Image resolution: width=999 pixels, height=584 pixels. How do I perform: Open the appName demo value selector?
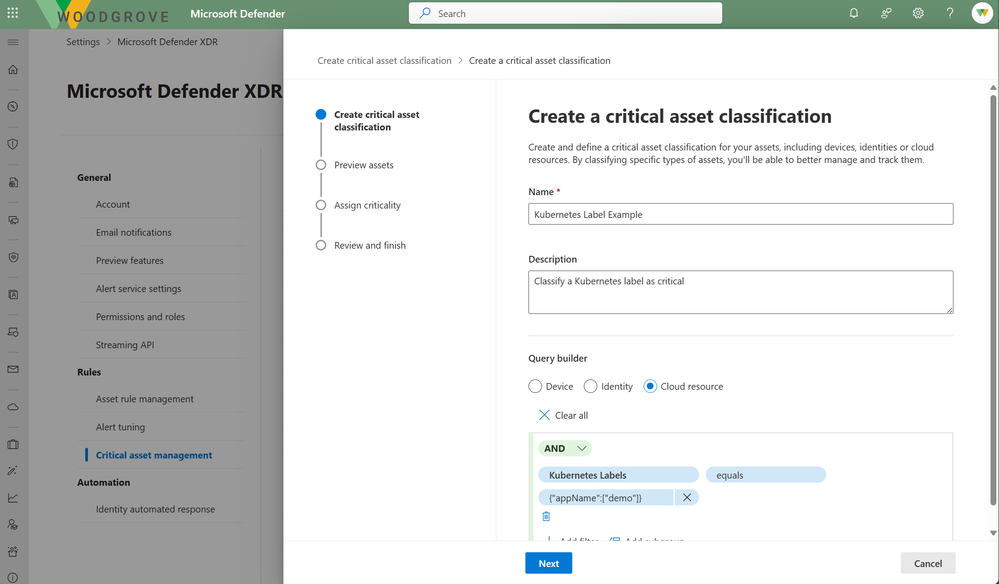[606, 497]
